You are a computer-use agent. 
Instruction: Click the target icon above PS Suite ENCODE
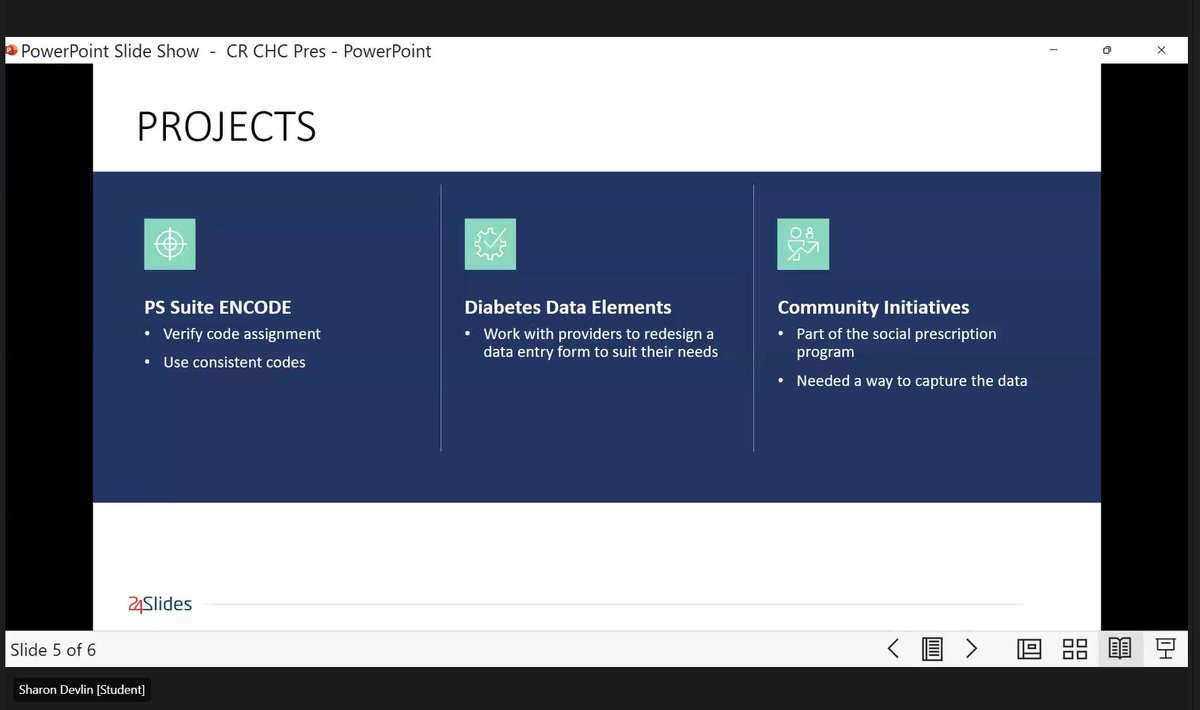[x=169, y=244]
